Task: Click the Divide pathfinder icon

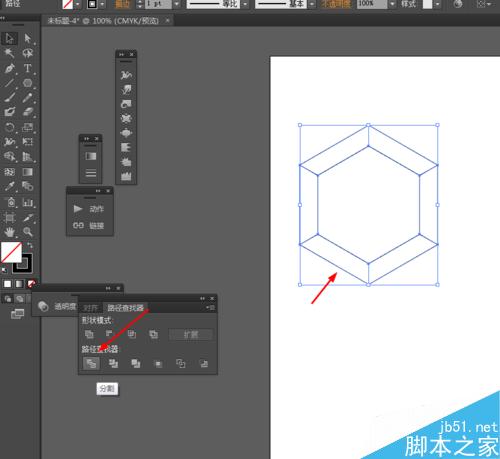Action: 91,363
